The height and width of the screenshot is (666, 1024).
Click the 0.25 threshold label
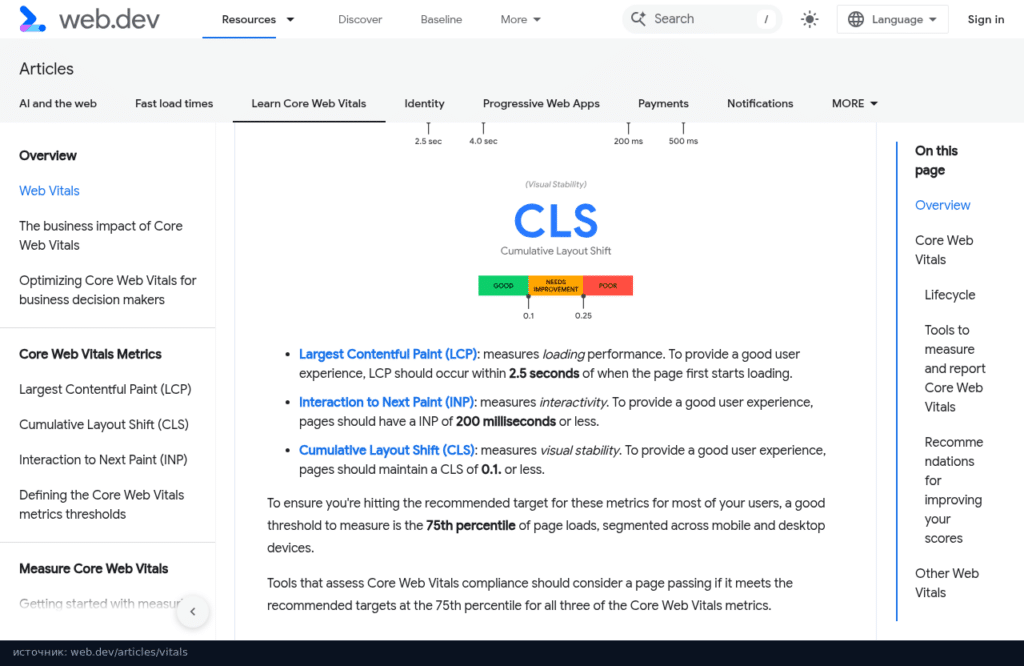(583, 315)
